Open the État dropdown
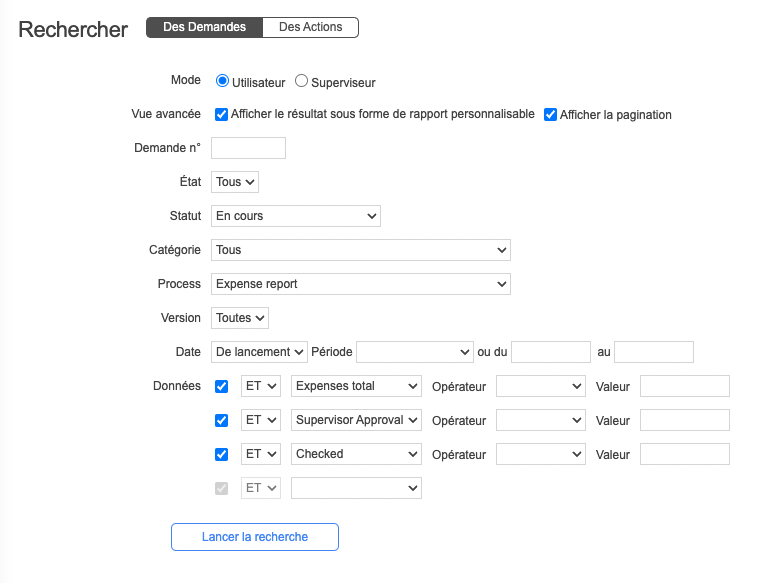Screen dimensions: 765x583 pos(235,182)
